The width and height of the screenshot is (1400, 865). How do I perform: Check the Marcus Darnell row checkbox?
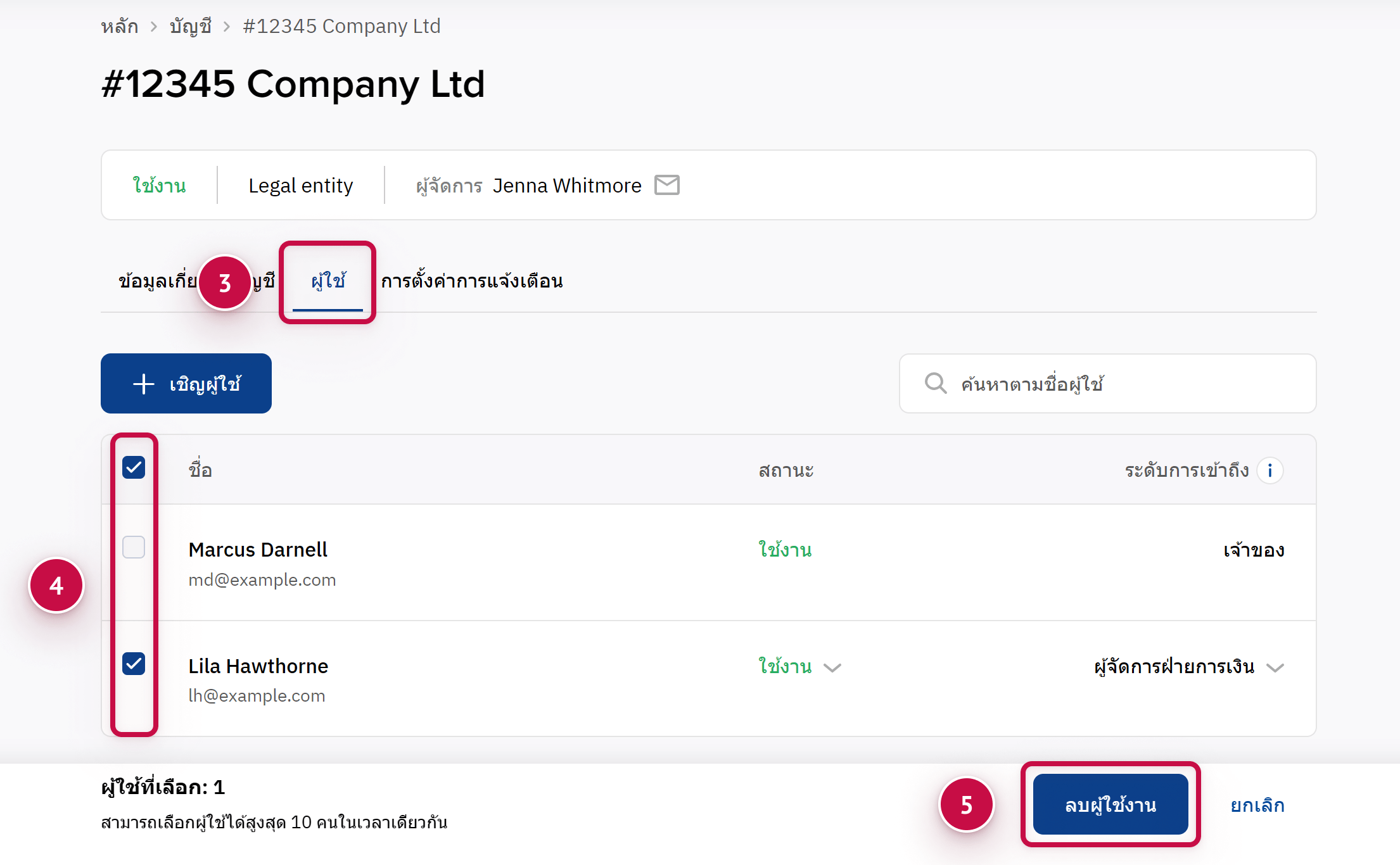(x=134, y=547)
